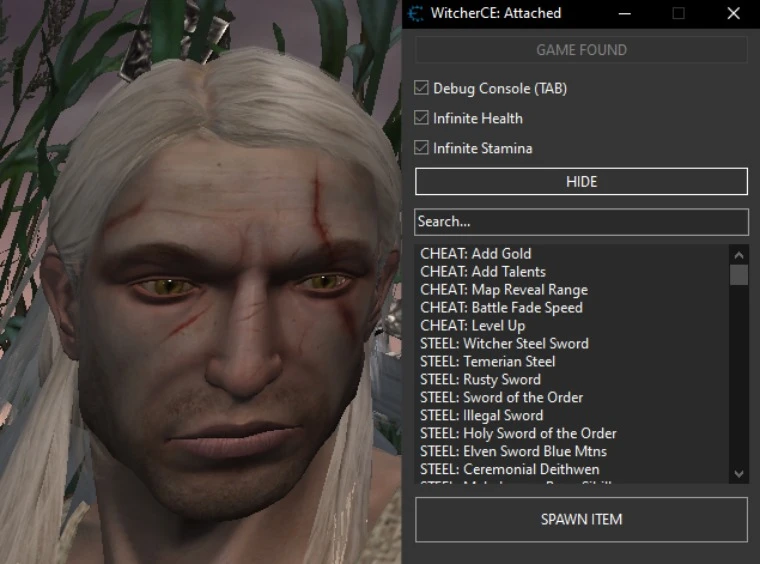This screenshot has width=760, height=564.
Task: Disable the Infinite Health checkbox
Action: pos(422,118)
